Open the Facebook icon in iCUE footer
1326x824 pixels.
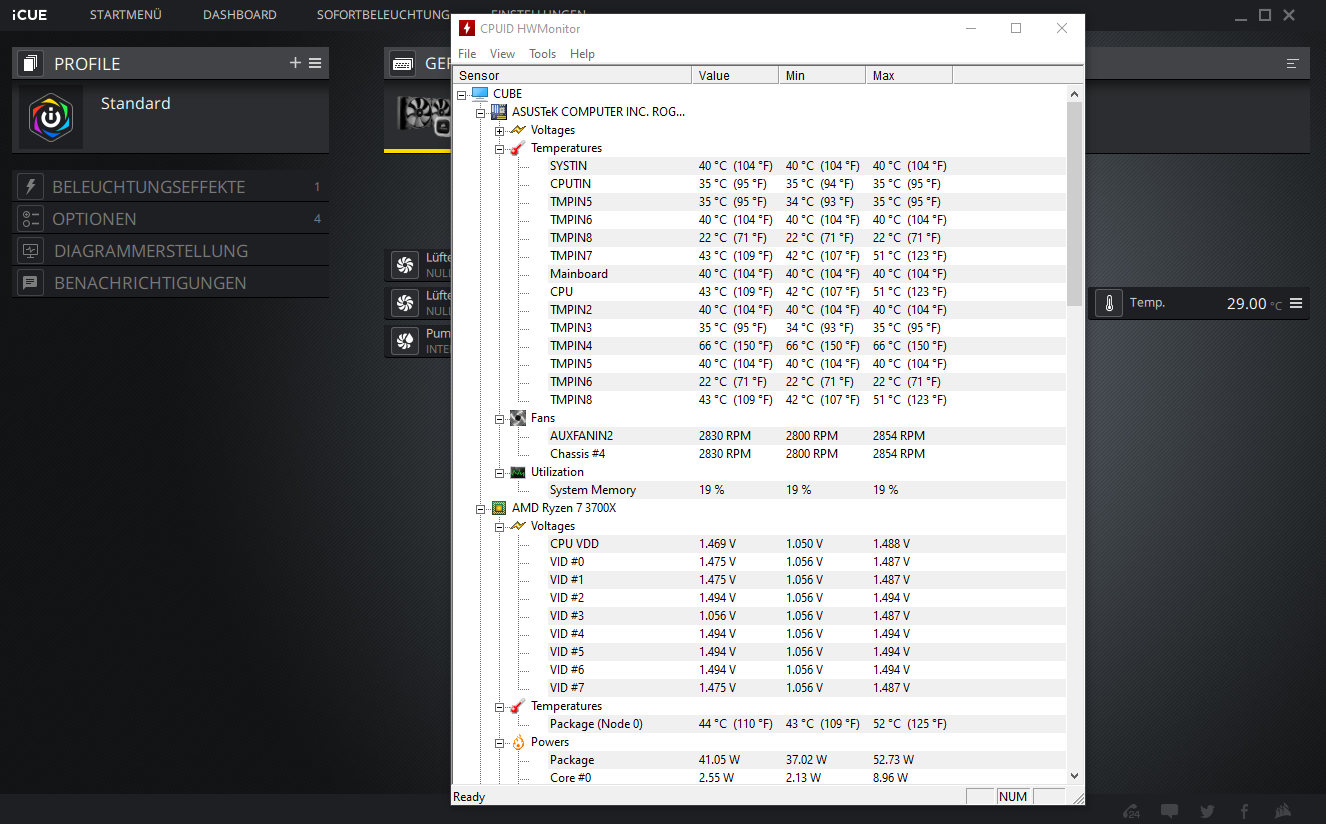click(1245, 811)
